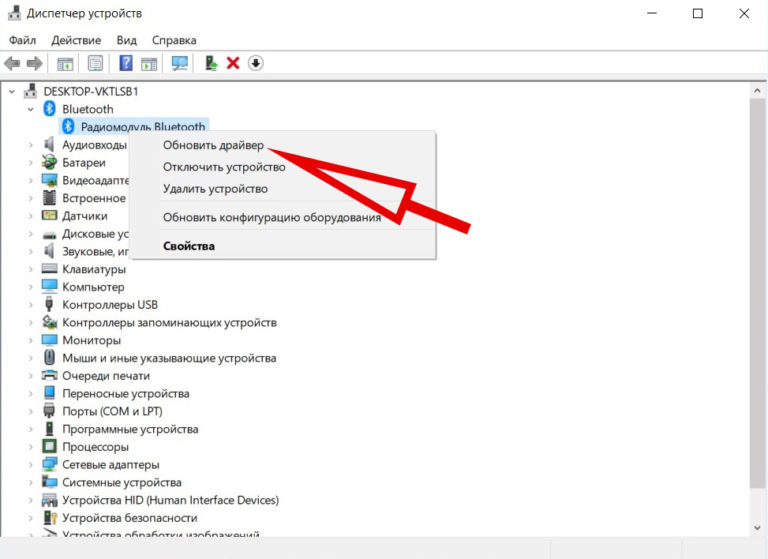Image resolution: width=768 pixels, height=559 pixels.
Task: Click the vertical scrollbar of the device list
Action: pyautogui.click(x=757, y=300)
